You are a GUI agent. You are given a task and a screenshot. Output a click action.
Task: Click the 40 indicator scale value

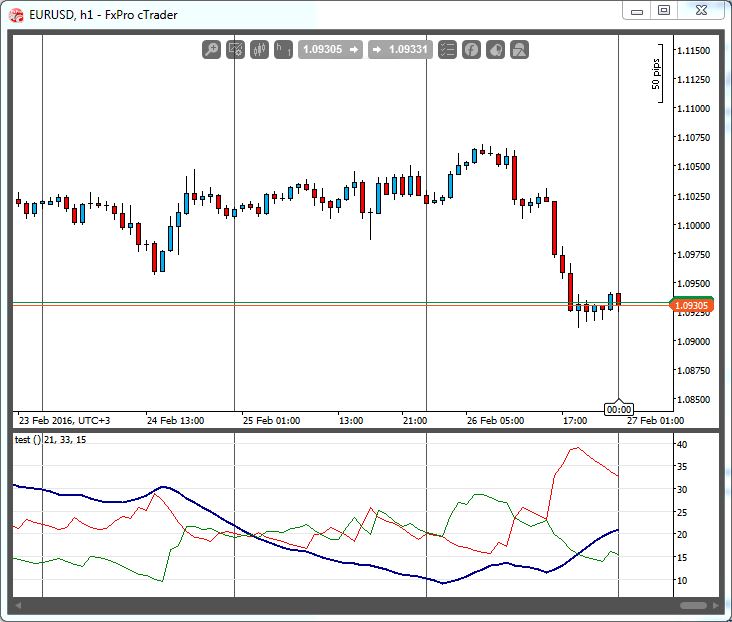tap(682, 444)
